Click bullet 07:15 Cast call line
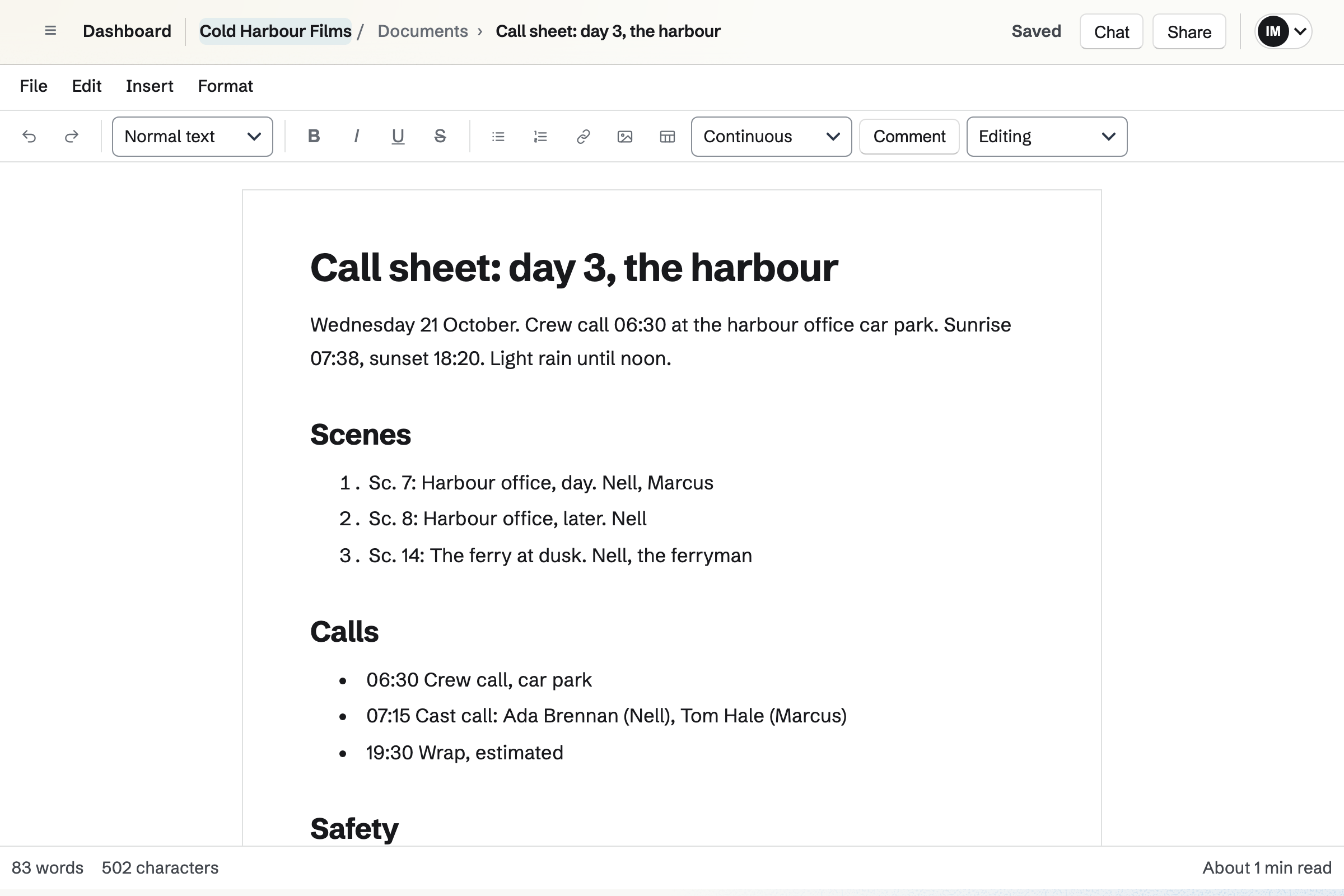 pyautogui.click(x=606, y=716)
